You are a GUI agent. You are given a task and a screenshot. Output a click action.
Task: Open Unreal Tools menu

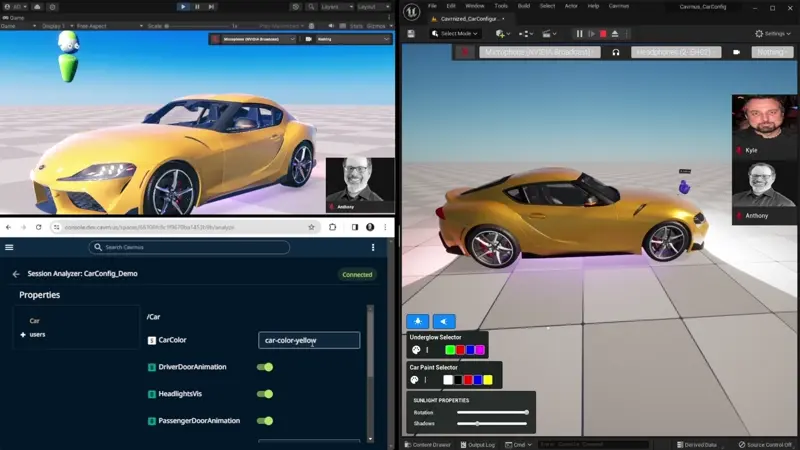[501, 6]
